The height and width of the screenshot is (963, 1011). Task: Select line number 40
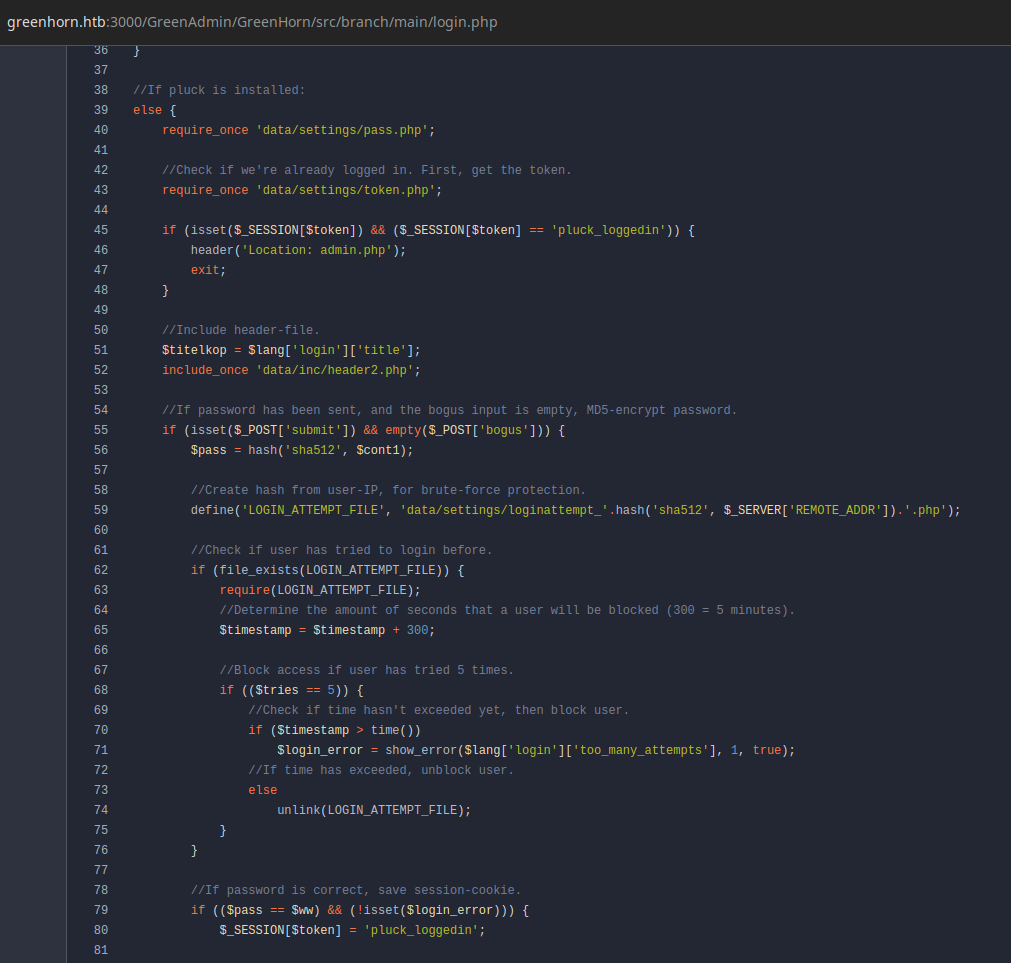click(x=101, y=130)
